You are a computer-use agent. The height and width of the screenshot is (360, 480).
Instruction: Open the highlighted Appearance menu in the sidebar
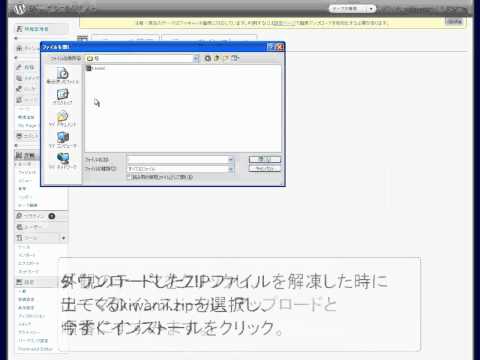click(x=27, y=155)
